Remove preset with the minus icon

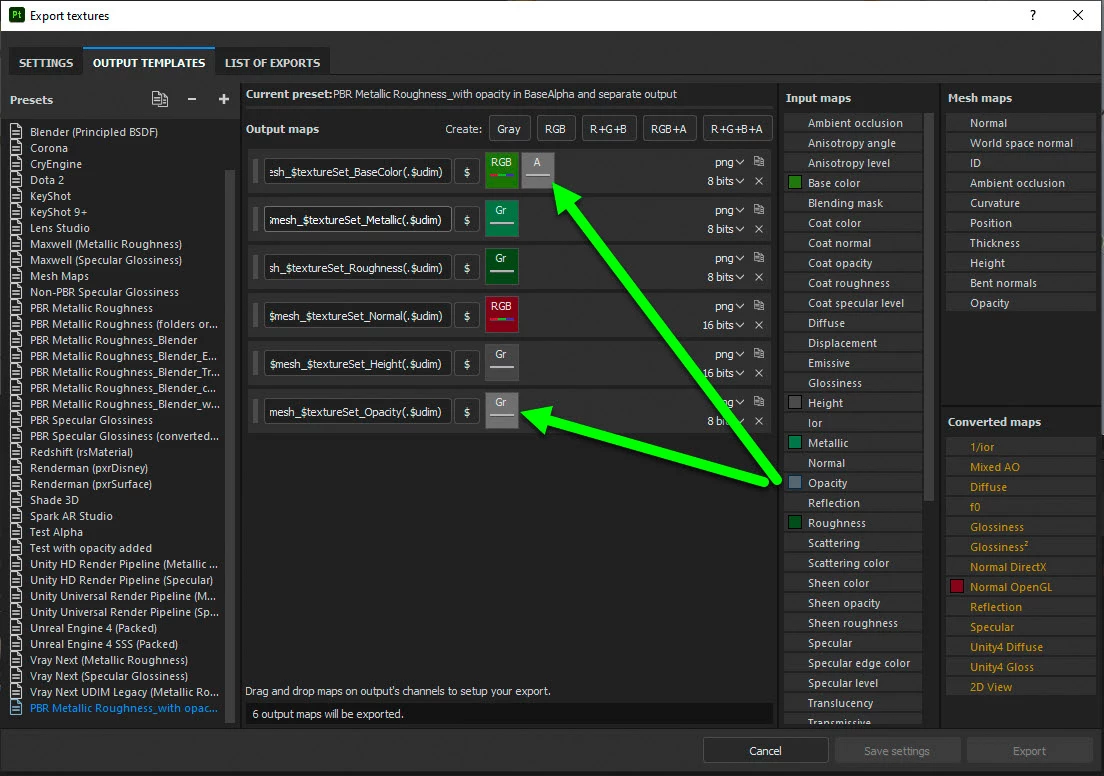192,99
